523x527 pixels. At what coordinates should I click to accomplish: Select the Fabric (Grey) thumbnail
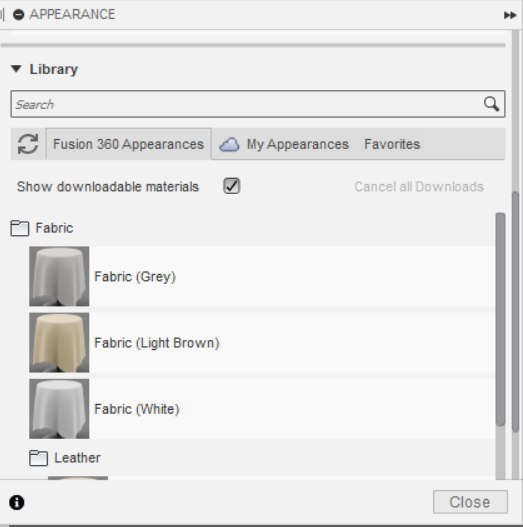coord(59,276)
